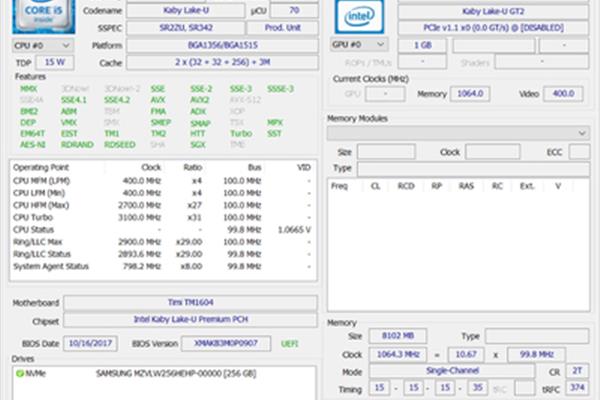
Task: Click the PCIe v1.1 DISABLED field
Action: [x=493, y=28]
